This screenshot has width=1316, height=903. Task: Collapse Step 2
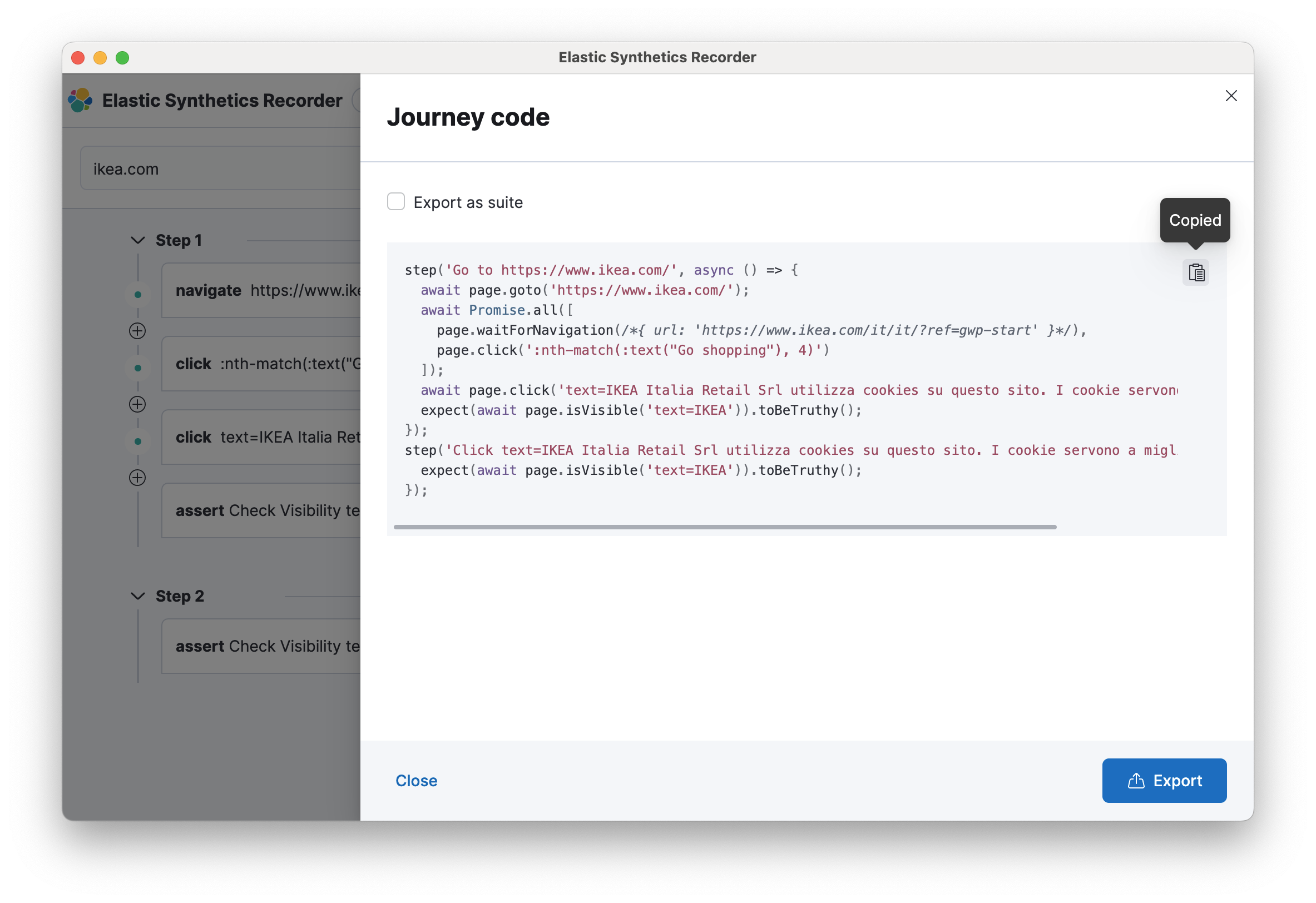[137, 596]
